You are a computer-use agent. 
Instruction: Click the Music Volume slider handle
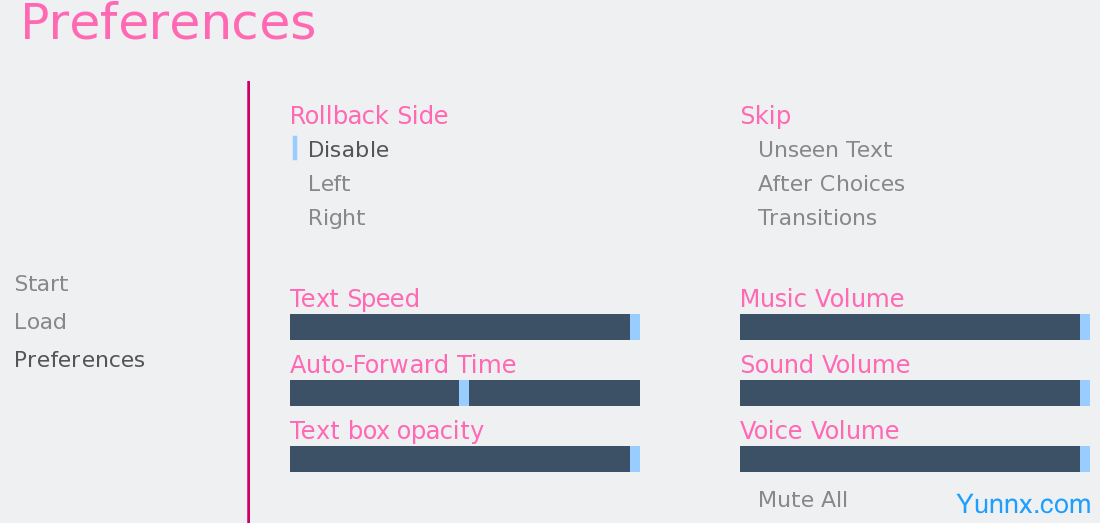point(1085,327)
